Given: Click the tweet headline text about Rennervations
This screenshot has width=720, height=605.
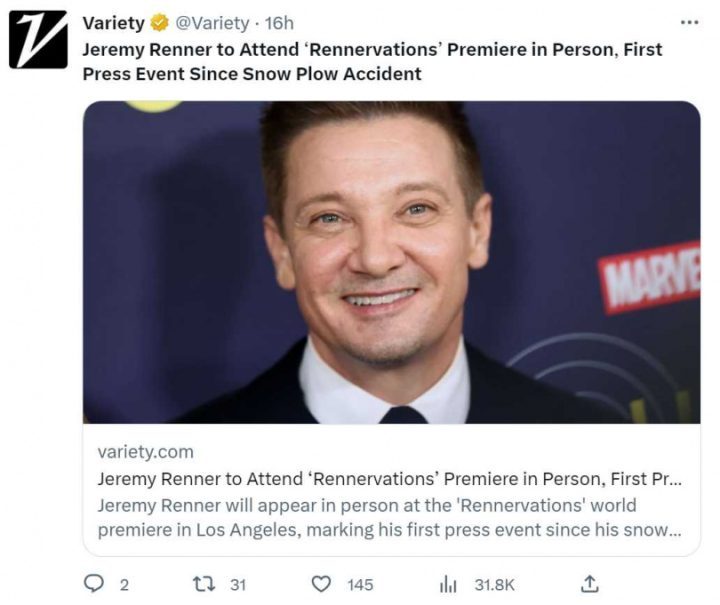Looking at the screenshot, I should [x=372, y=61].
